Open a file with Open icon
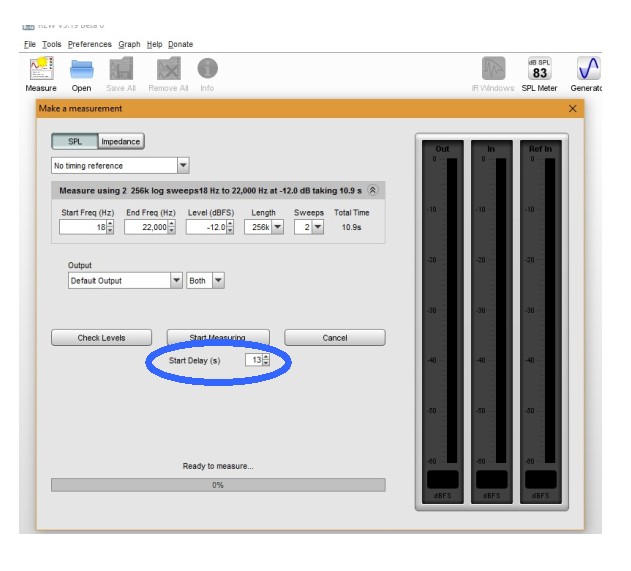The image size is (631, 571). point(81,69)
